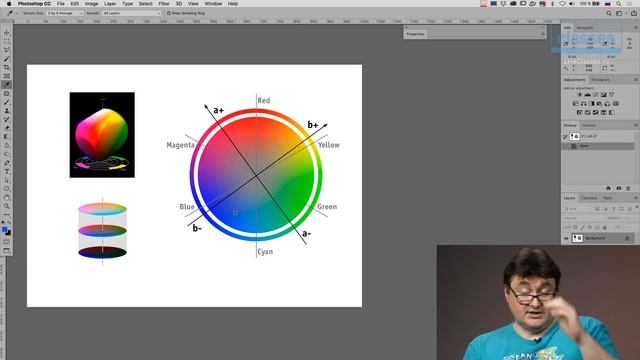Viewport: 640px width, 360px height.
Task: Toggle Show Sampling Ring checkbox
Action: pyautogui.click(x=169, y=13)
